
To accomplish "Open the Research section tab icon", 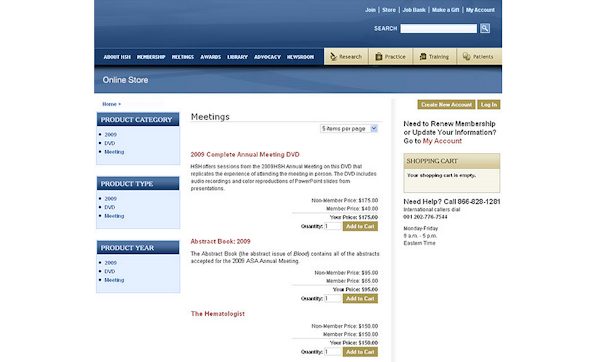I will (334, 57).
